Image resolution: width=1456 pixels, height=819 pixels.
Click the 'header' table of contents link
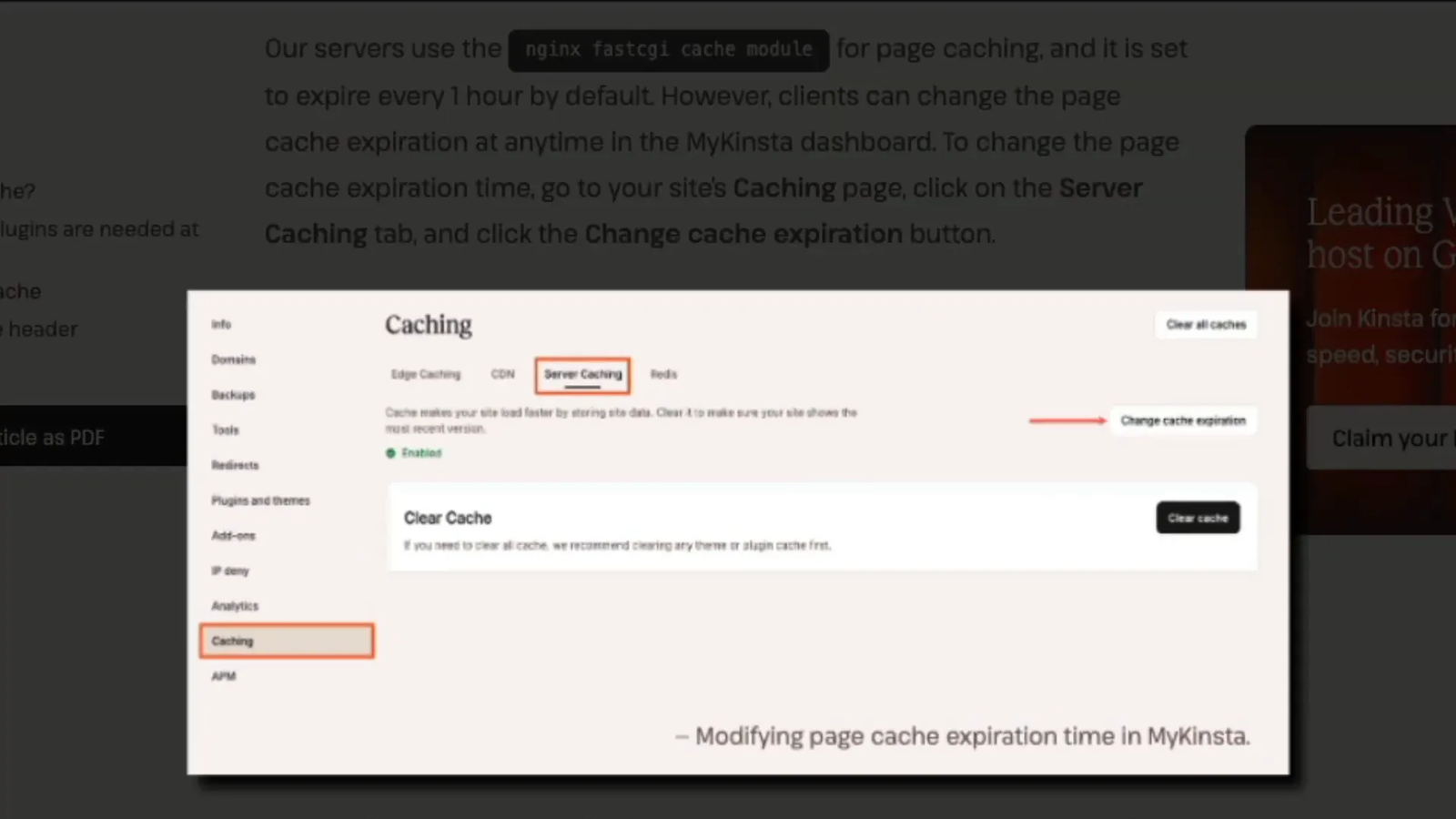[x=39, y=329]
